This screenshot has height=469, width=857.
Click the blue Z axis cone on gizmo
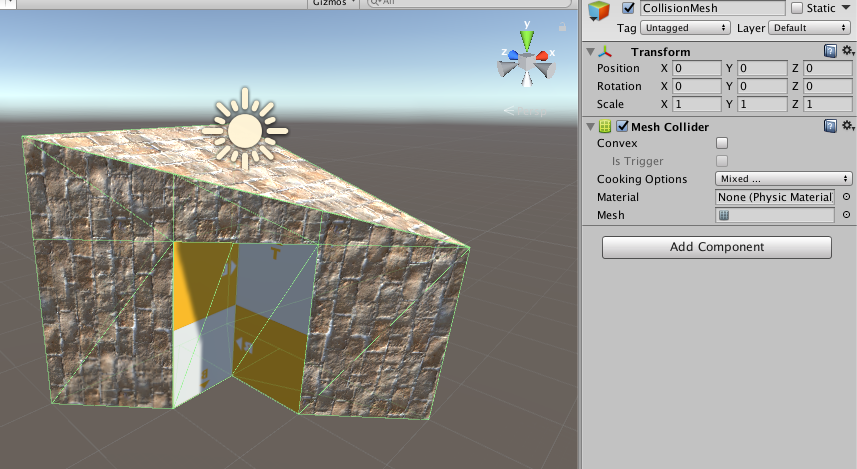[513, 55]
